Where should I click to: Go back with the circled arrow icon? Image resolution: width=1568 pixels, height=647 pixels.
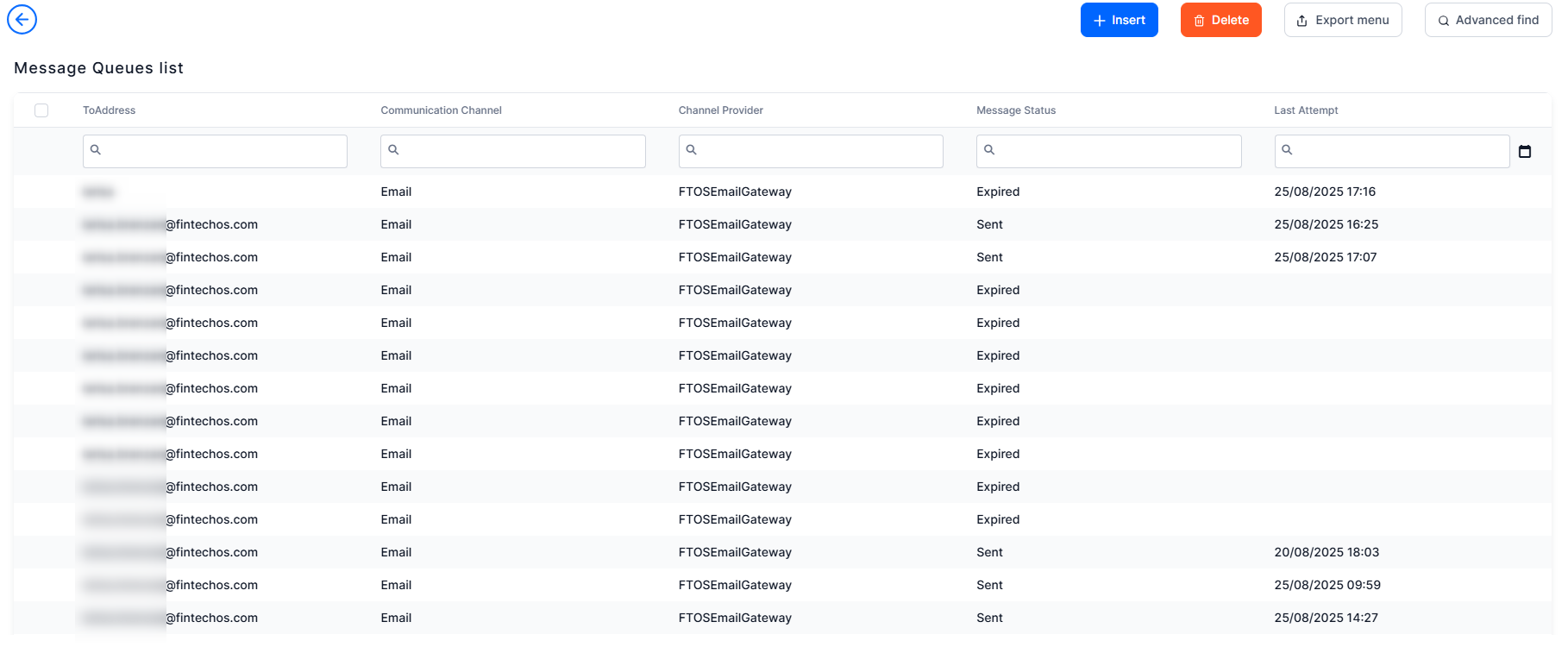(22, 19)
